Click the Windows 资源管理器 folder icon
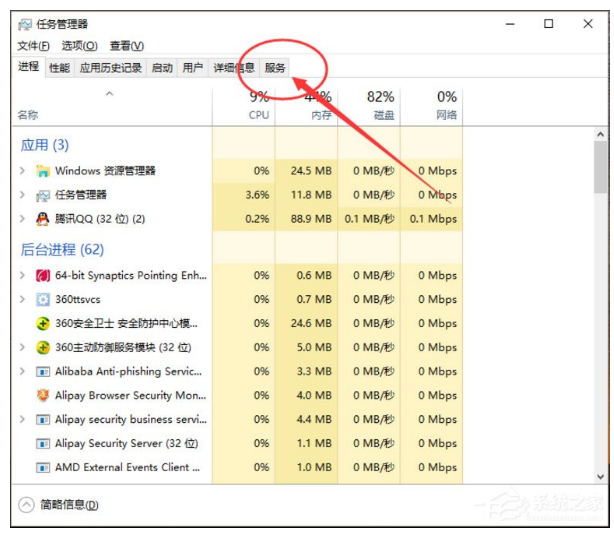This screenshot has width=614, height=537. click(43, 171)
